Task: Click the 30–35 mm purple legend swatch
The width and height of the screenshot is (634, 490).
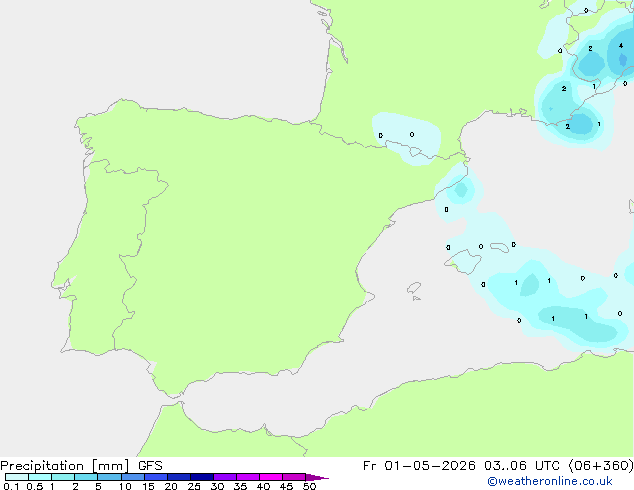Action: coord(225,477)
